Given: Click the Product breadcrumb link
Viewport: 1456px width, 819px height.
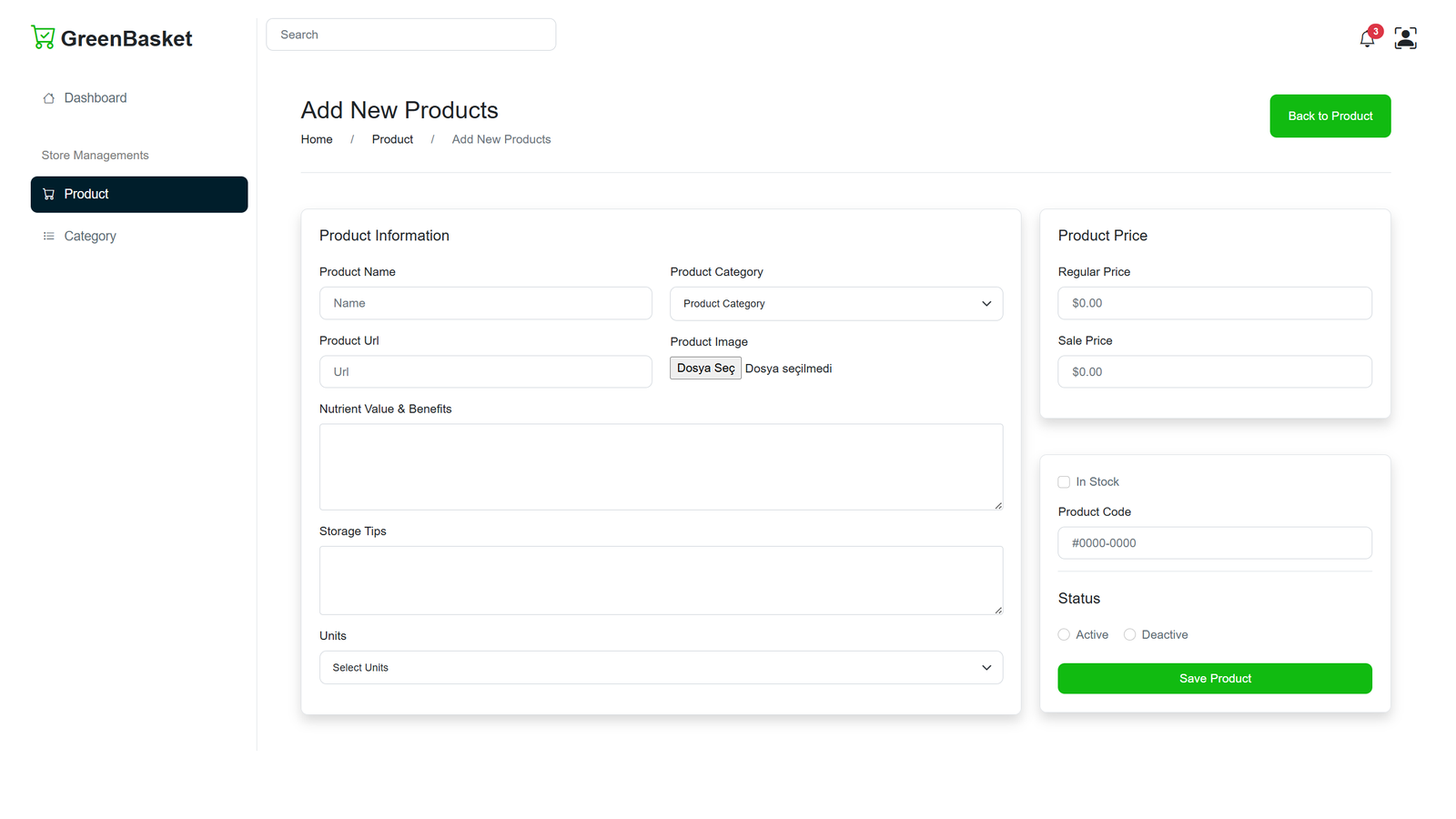Looking at the screenshot, I should (392, 139).
